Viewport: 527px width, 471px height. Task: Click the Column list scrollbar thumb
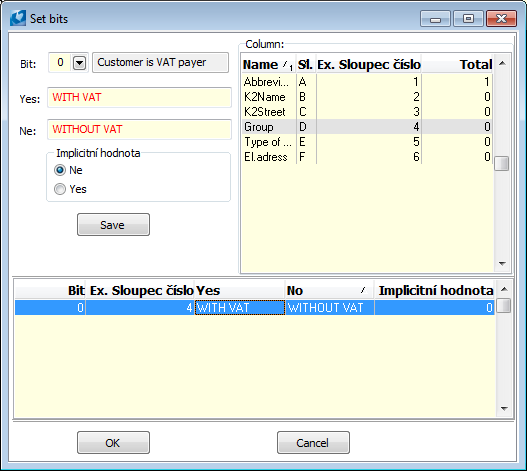pos(502,164)
